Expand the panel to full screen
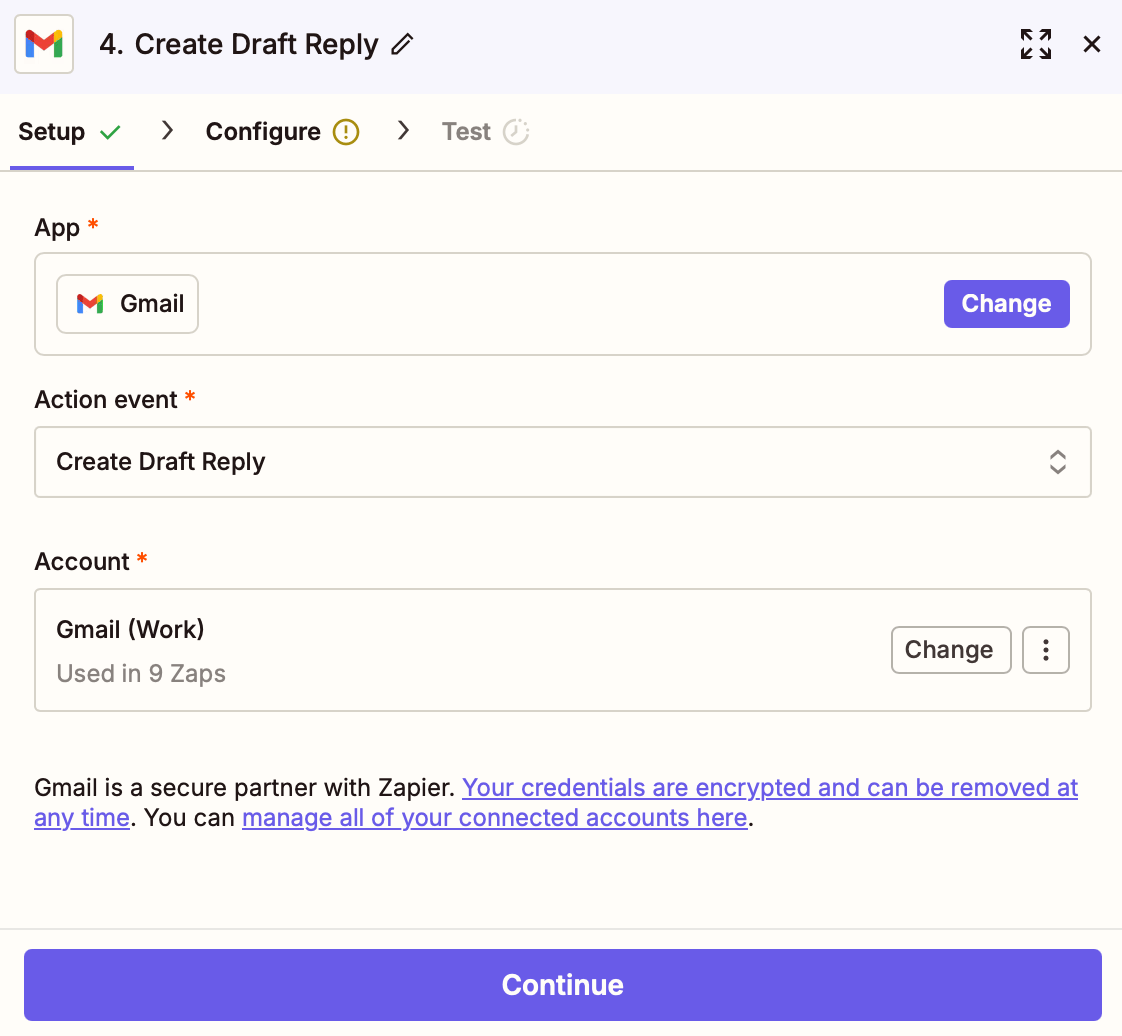Screen dimensions: 1122x1036 point(1035,44)
